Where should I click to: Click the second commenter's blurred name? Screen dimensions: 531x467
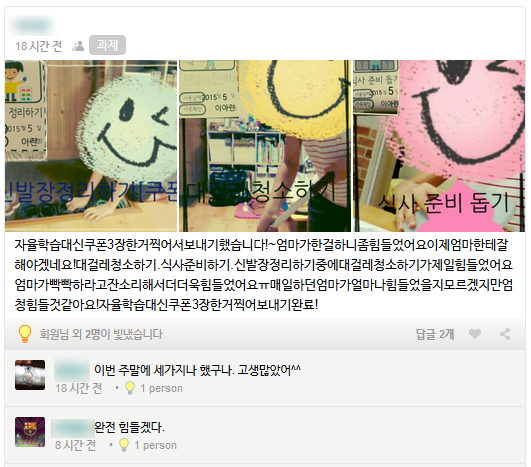point(72,427)
